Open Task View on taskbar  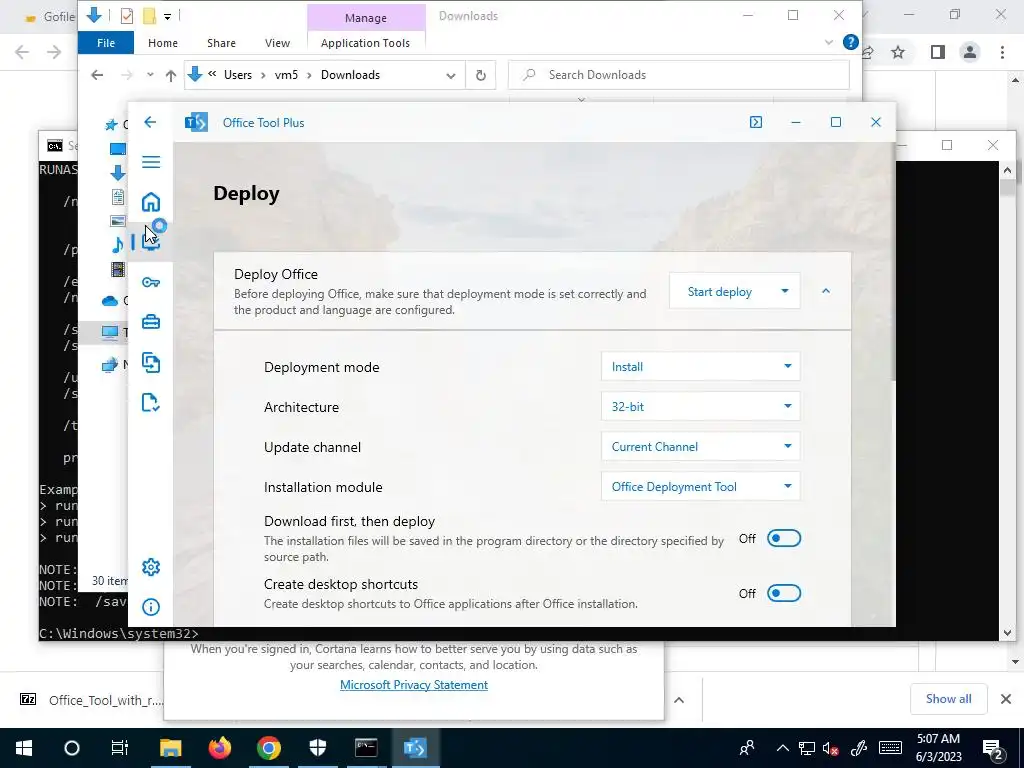pos(120,748)
